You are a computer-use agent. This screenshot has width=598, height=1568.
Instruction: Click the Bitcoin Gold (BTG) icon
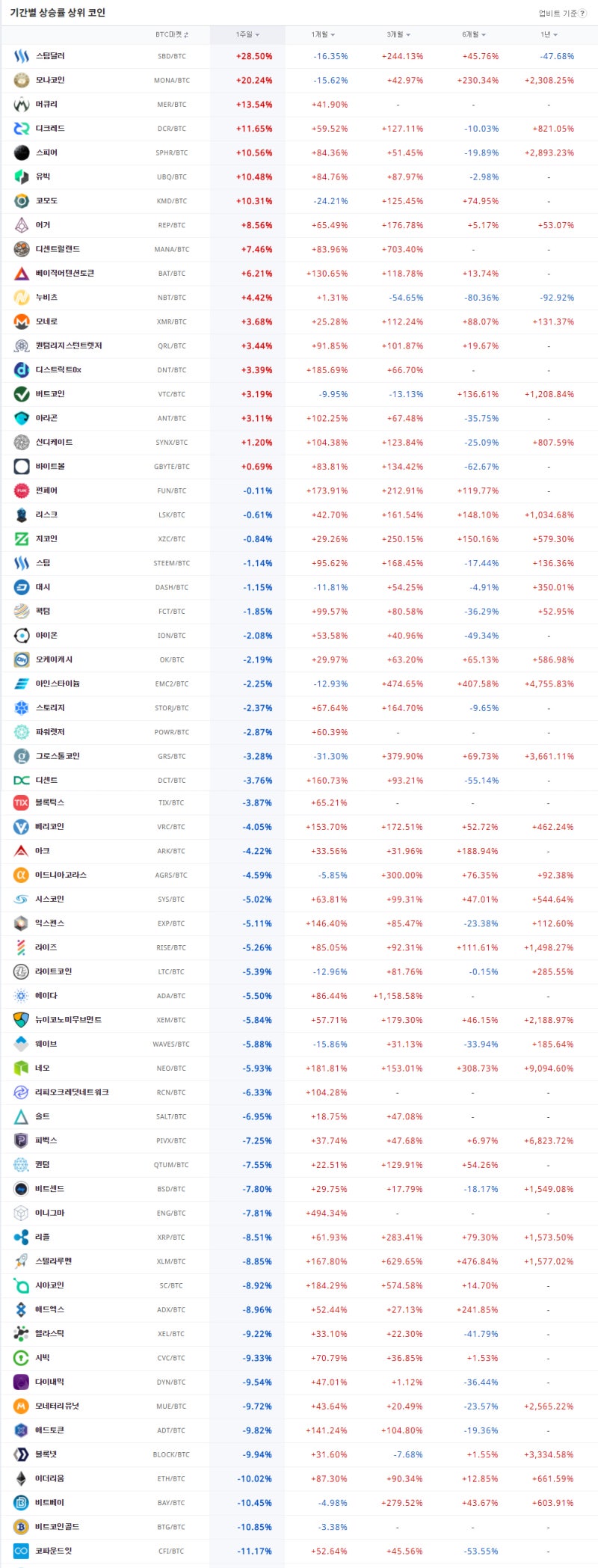(x=22, y=1526)
